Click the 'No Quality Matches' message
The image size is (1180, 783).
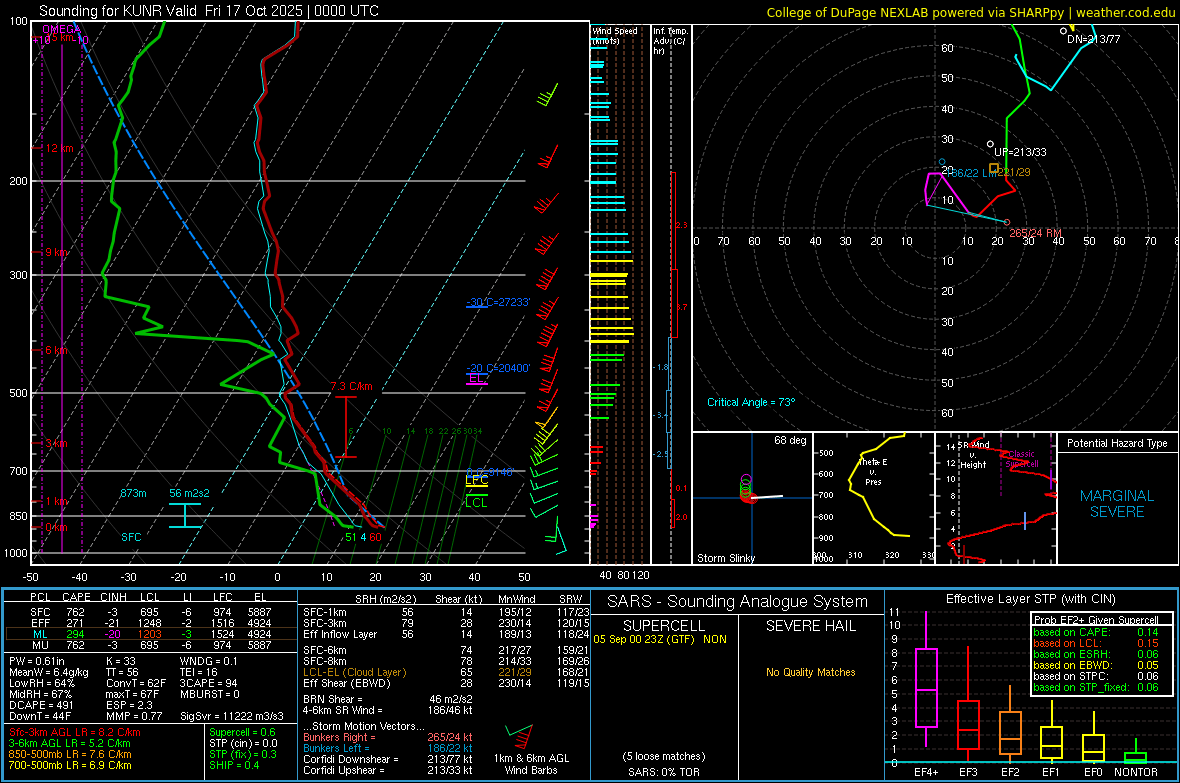coord(810,672)
